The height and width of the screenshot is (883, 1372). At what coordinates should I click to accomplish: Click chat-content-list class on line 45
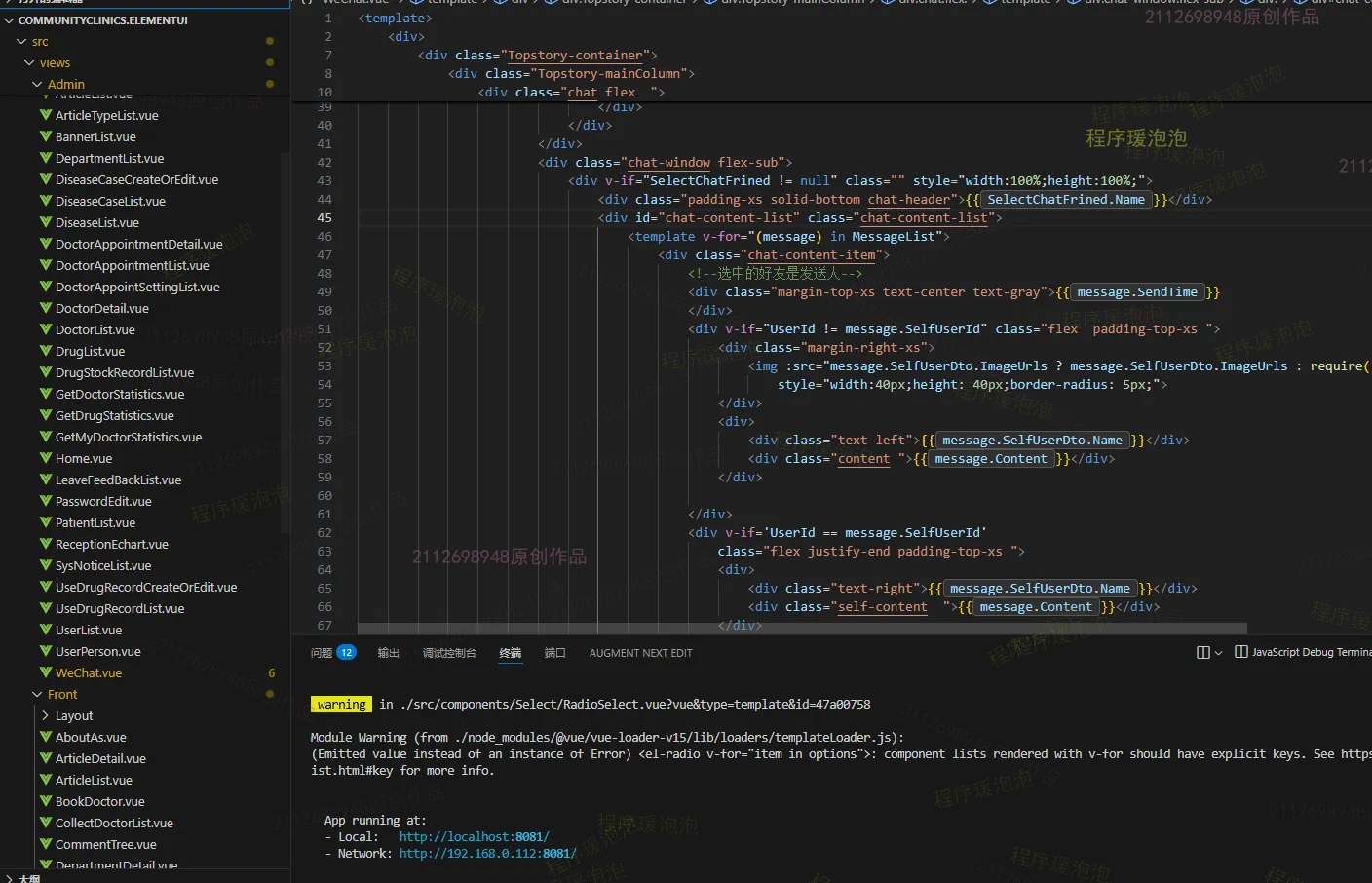pyautogui.click(x=924, y=217)
